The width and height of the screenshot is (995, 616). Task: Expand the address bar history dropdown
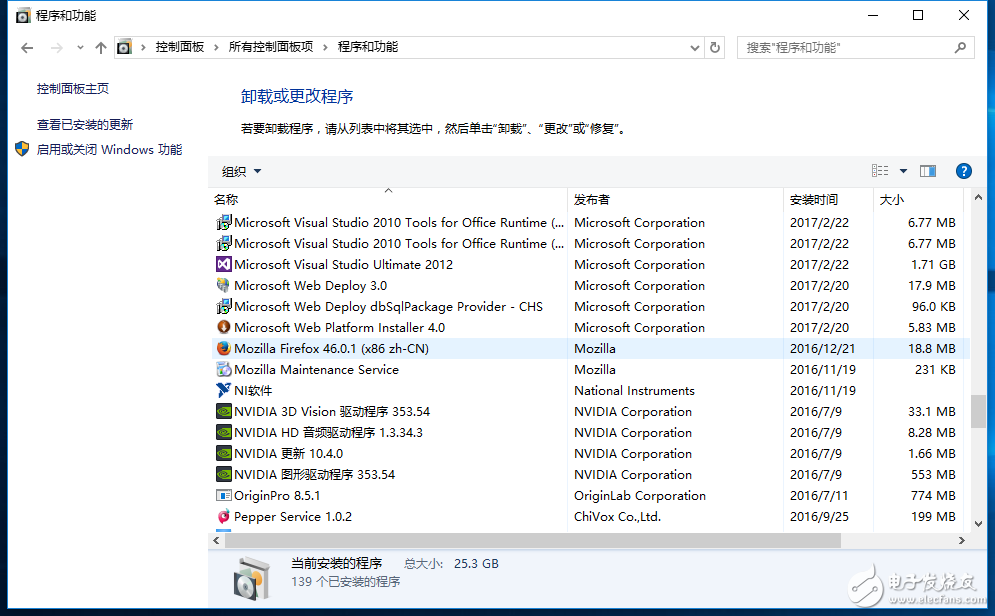[694, 48]
